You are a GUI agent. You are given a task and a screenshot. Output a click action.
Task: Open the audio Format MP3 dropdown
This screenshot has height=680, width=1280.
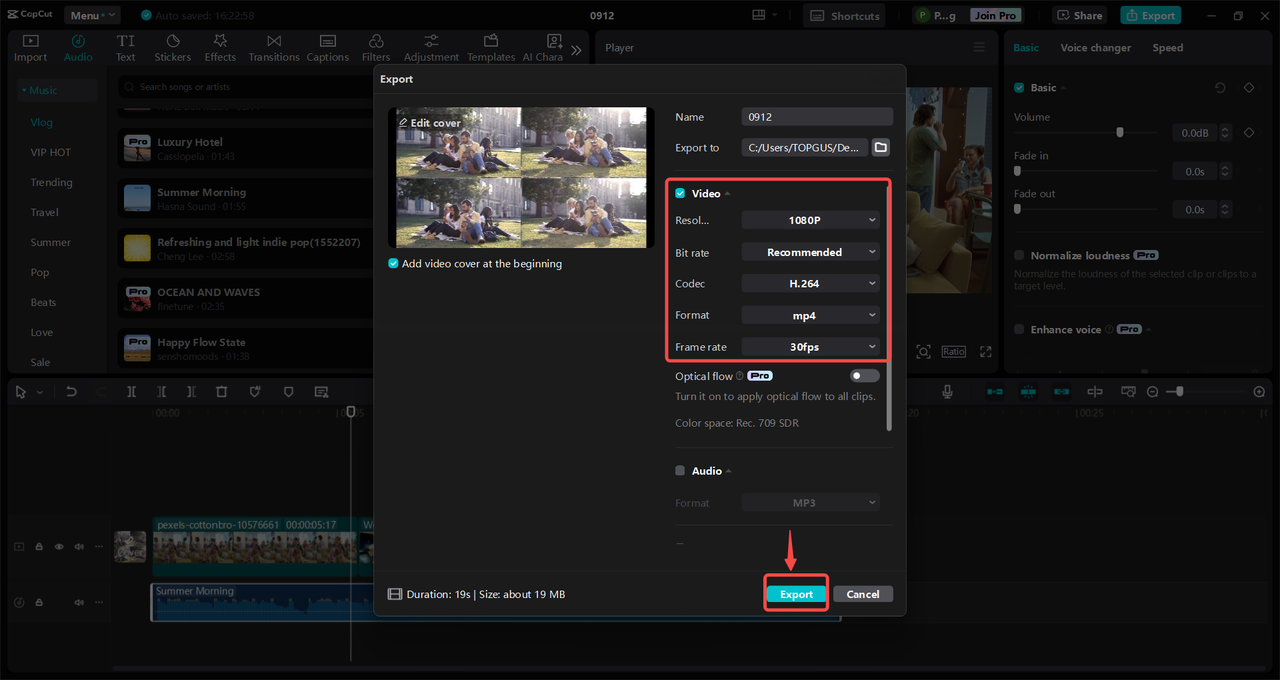click(811, 503)
